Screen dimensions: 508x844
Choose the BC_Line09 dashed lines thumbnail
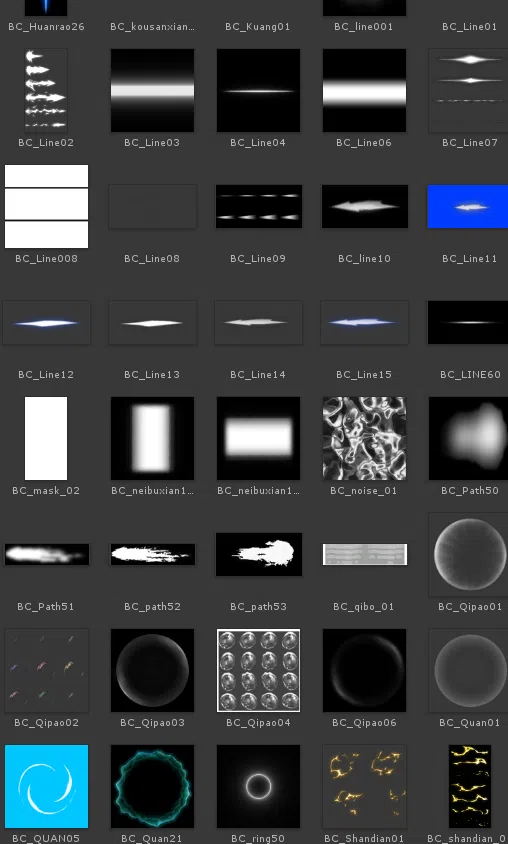click(258, 206)
